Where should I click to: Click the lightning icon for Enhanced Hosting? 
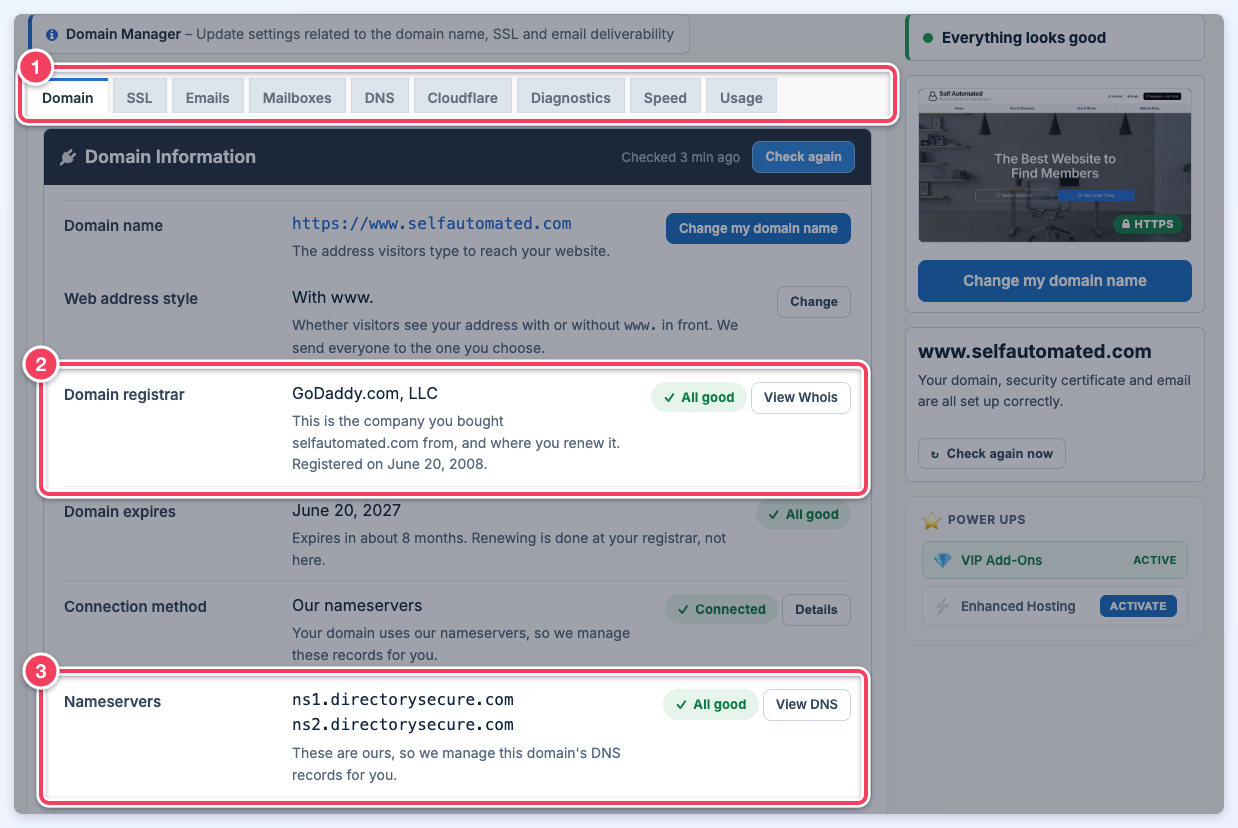(942, 606)
